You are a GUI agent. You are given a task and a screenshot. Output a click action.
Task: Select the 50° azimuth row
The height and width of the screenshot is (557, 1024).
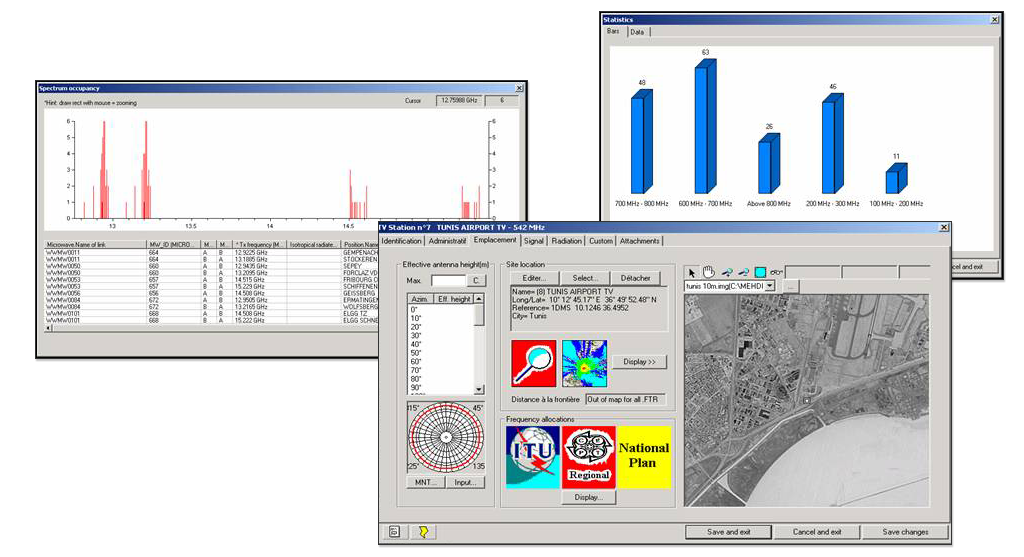[x=441, y=353]
